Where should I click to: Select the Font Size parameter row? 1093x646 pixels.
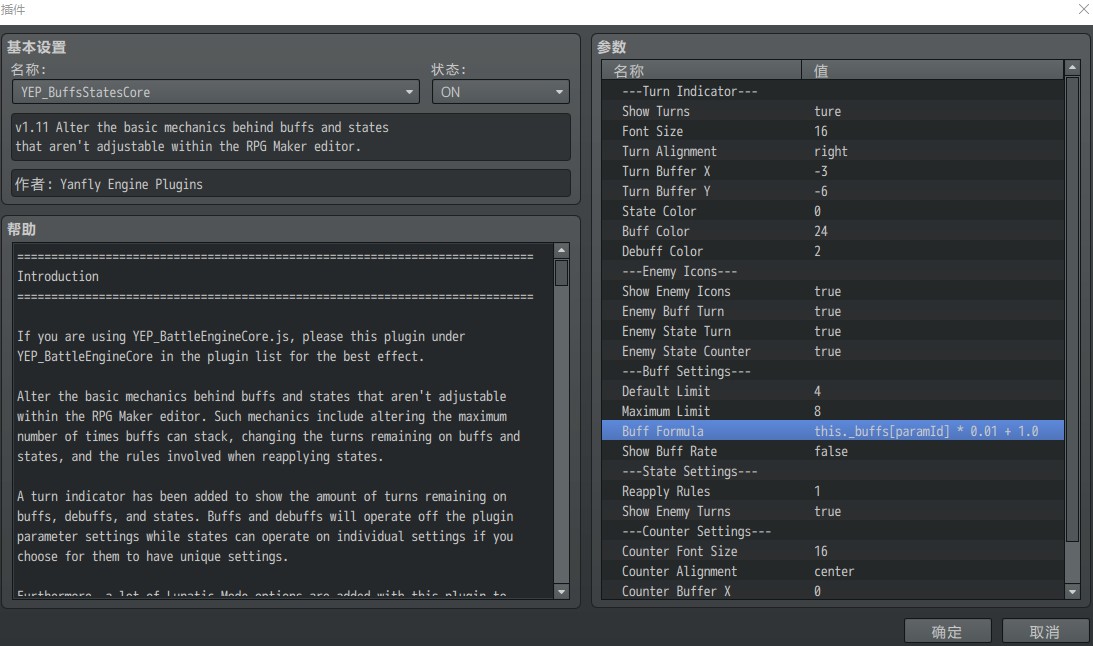(x=833, y=132)
